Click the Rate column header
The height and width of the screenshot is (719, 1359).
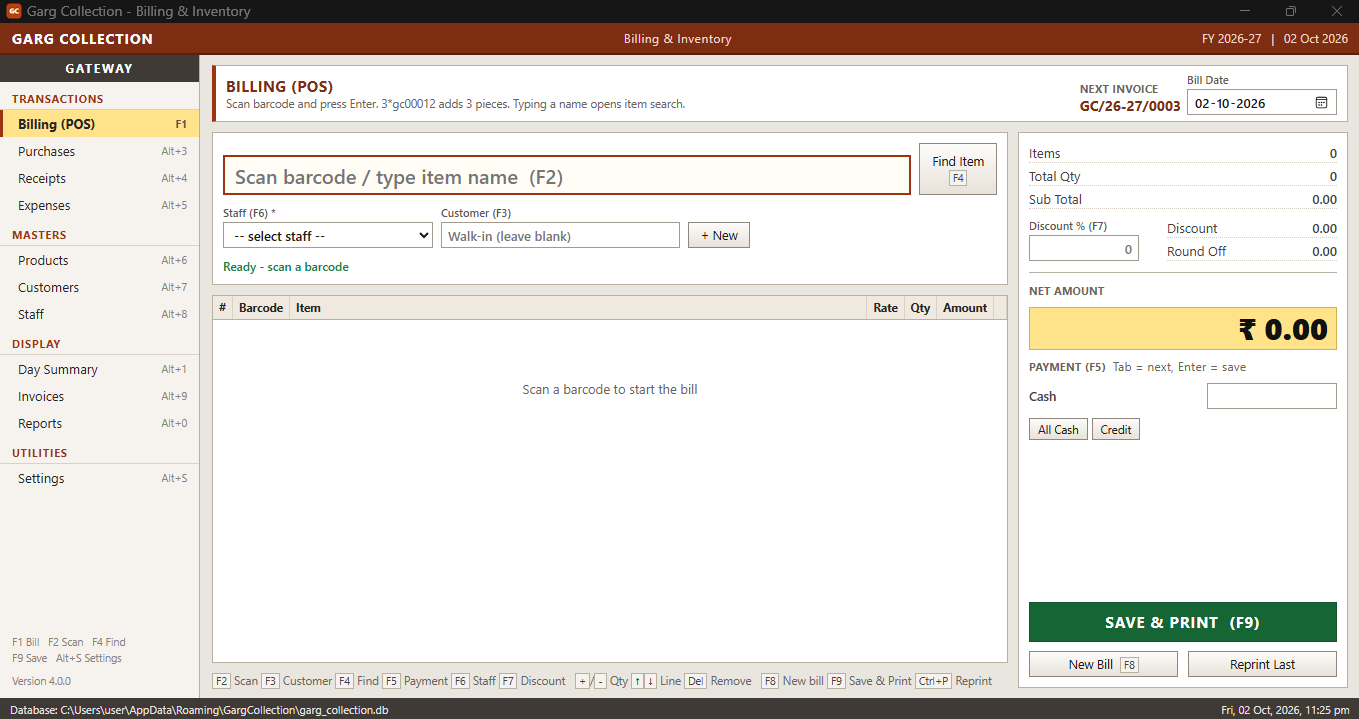[885, 307]
